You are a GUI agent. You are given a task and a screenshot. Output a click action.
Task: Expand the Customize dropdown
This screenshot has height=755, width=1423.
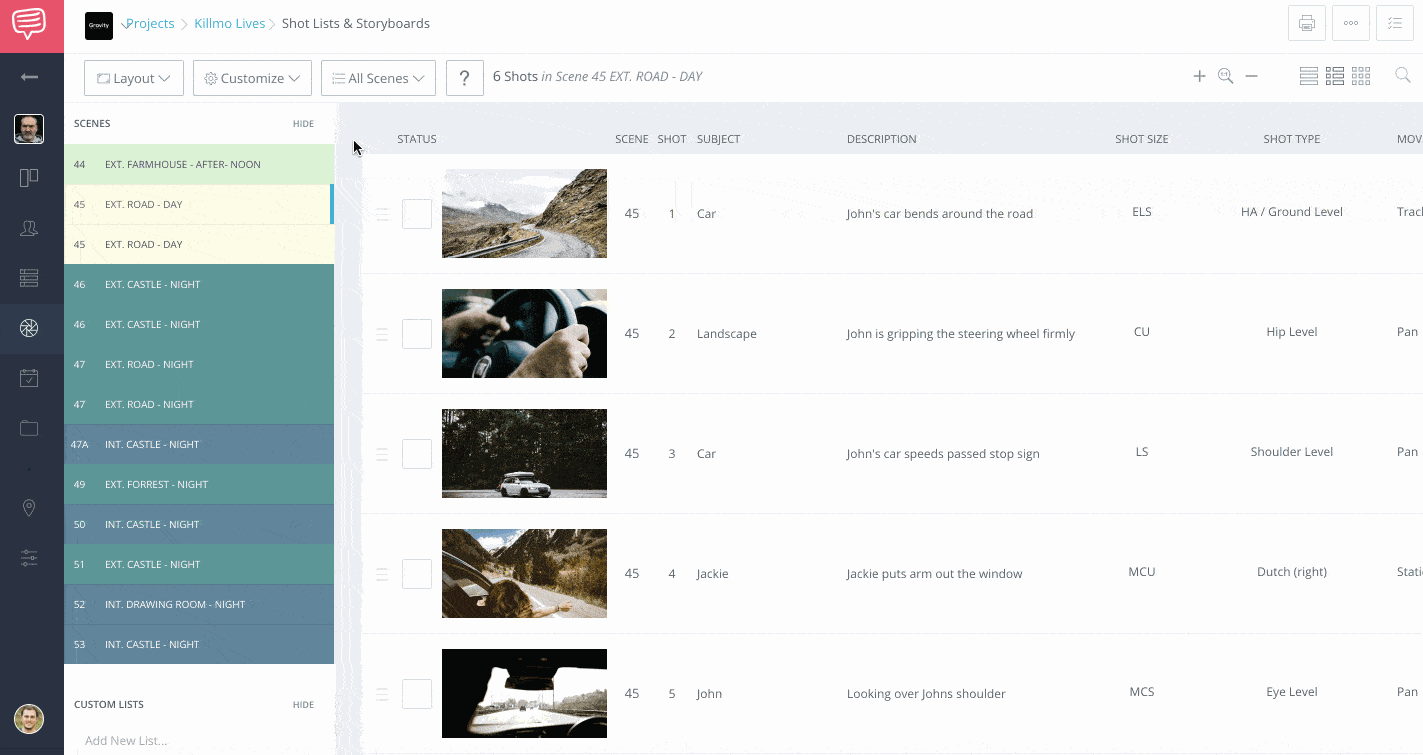252,77
